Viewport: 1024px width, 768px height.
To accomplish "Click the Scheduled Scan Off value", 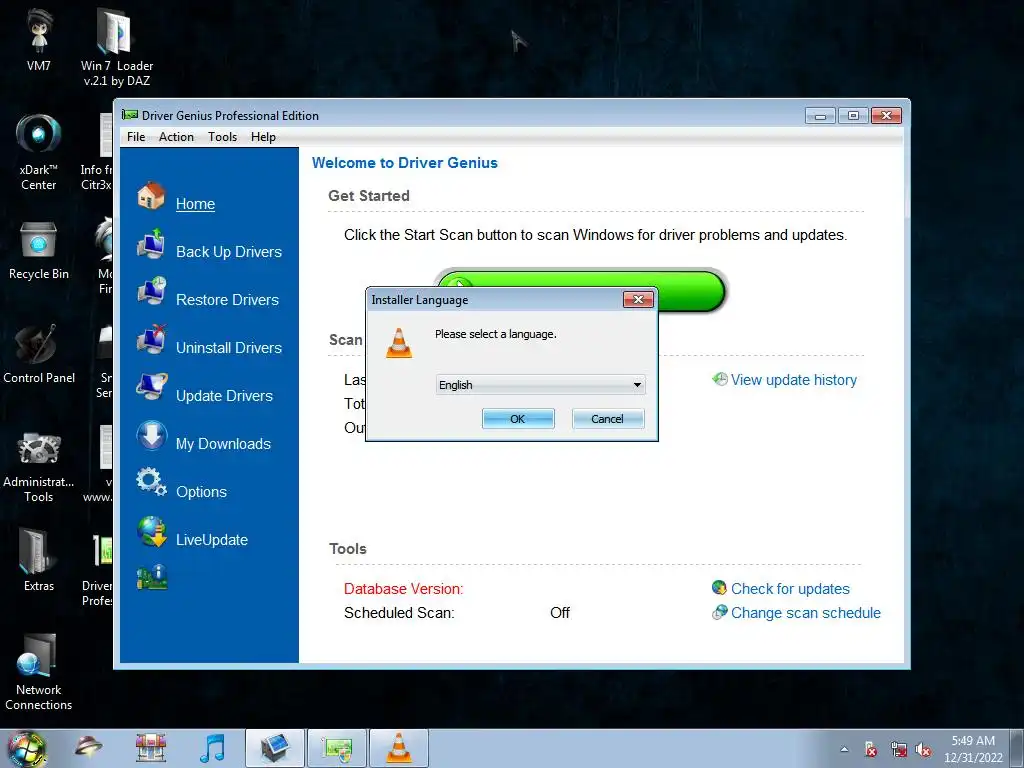I will click(560, 613).
